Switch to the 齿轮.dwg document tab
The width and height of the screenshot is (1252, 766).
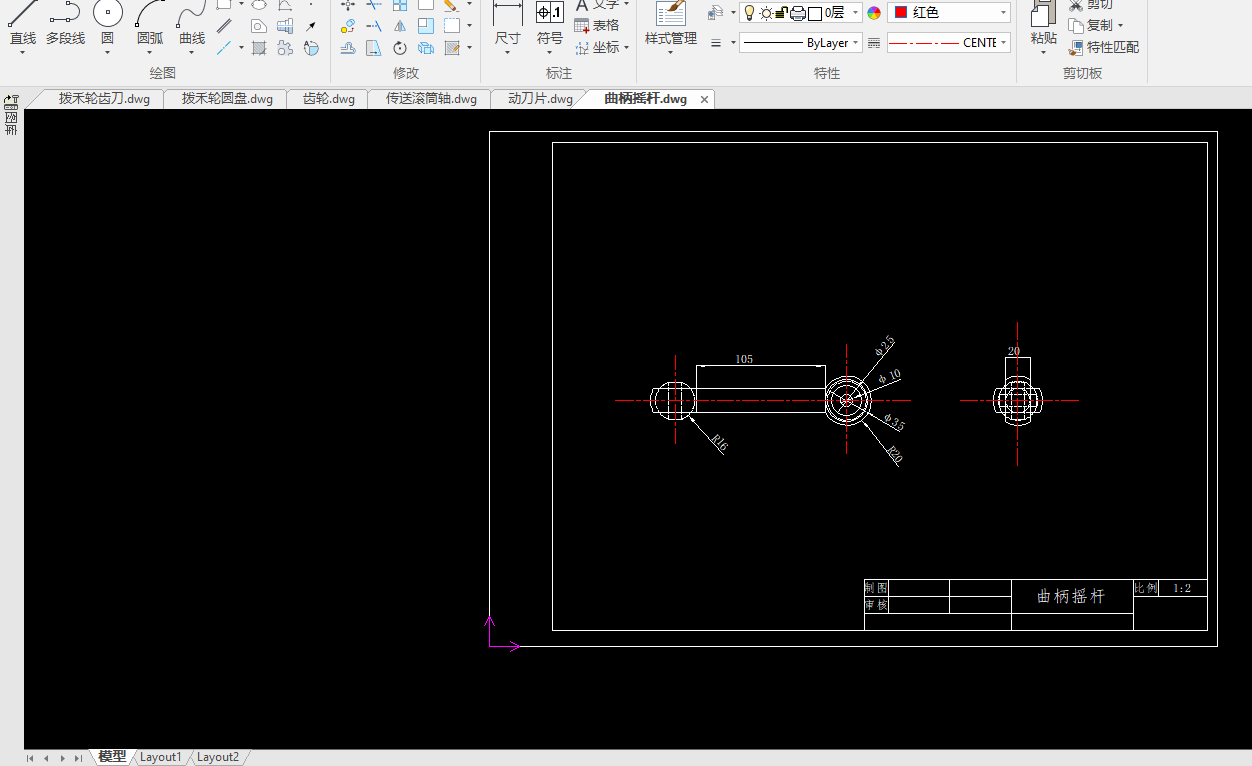tap(328, 99)
